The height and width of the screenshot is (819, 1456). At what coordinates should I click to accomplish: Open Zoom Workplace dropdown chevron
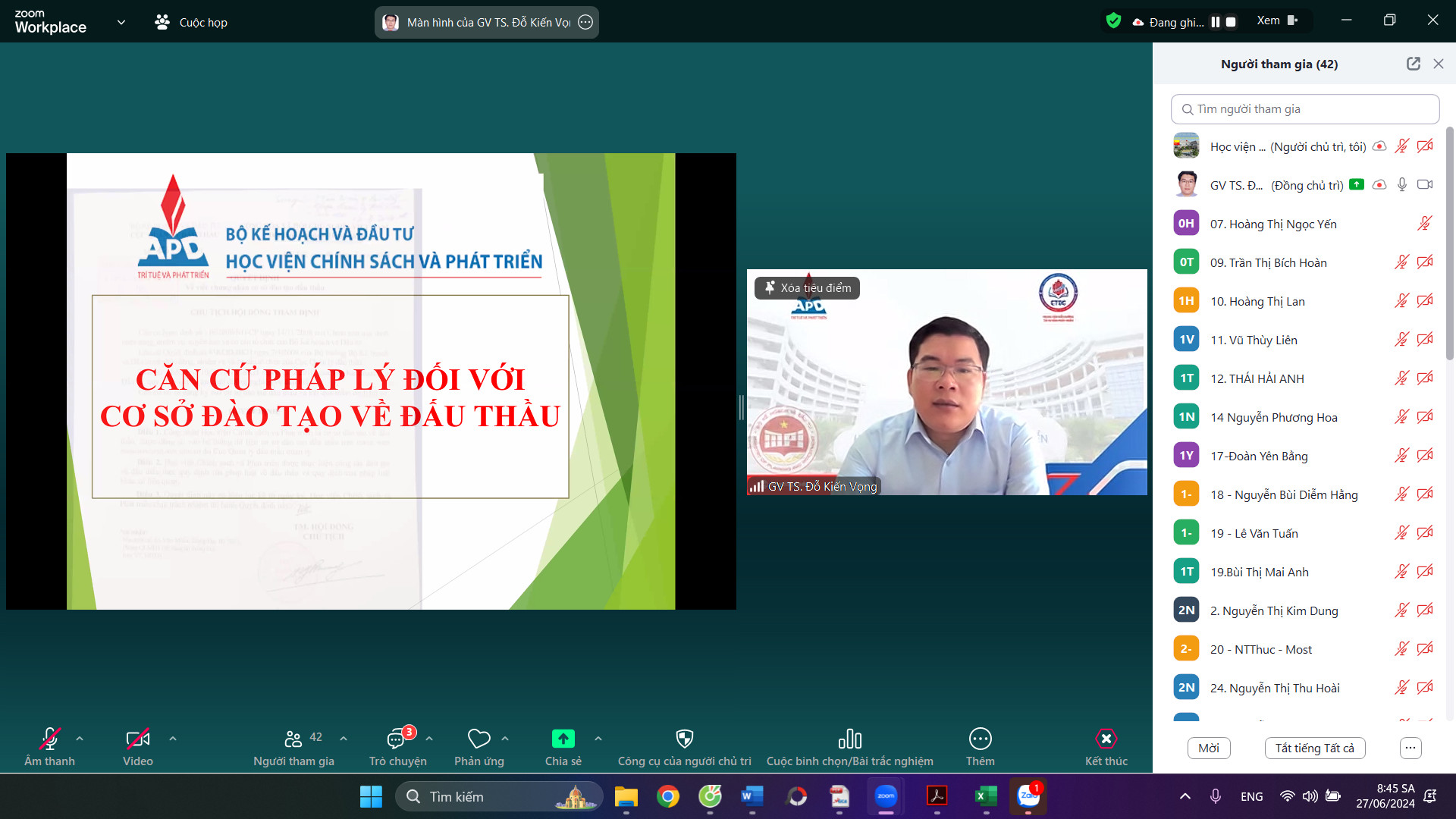[121, 23]
